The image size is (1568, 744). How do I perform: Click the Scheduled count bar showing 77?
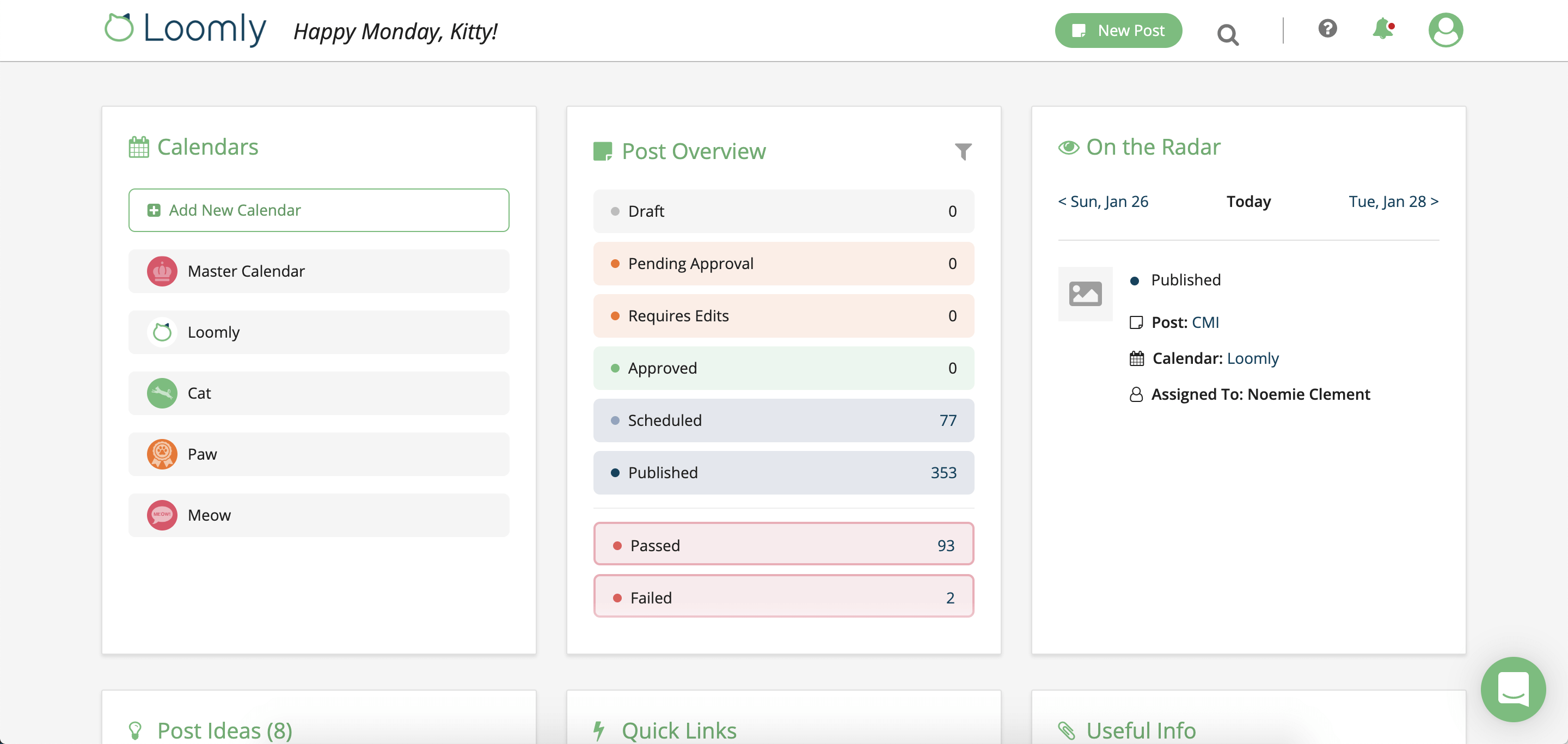pos(783,420)
